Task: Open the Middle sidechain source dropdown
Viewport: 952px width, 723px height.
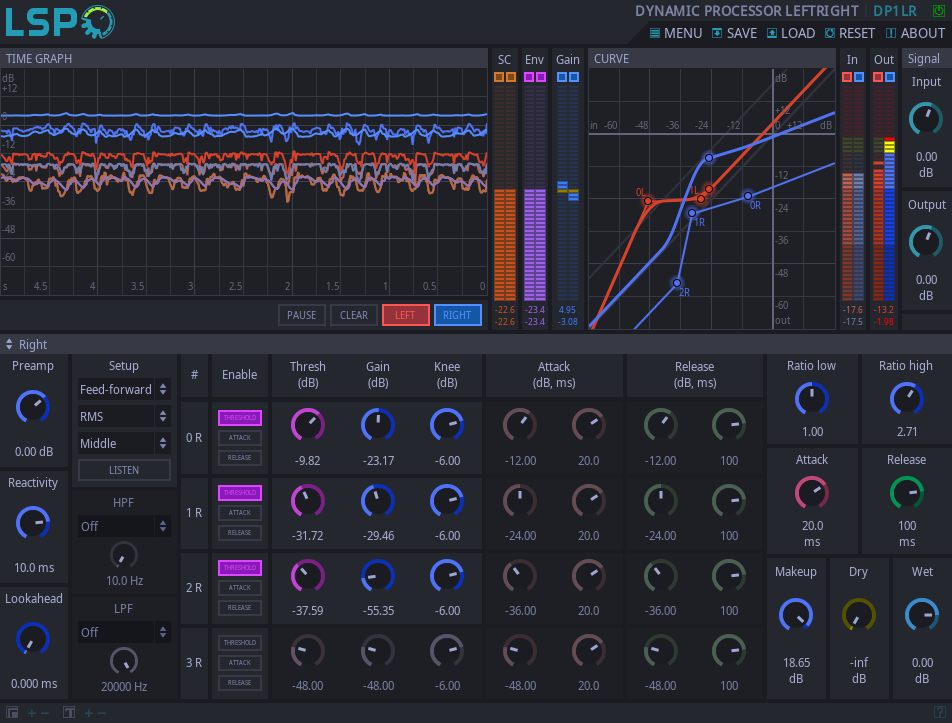Action: pyautogui.click(x=124, y=443)
